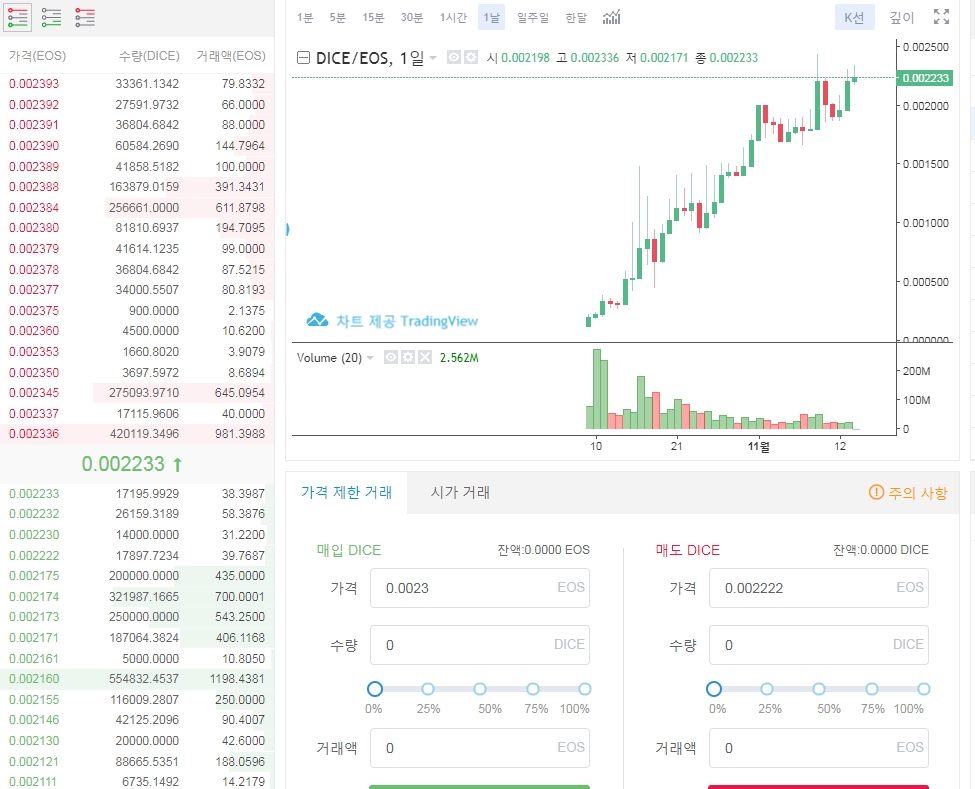The height and width of the screenshot is (789, 975).
Task: Click the buy price field 0.0023
Action: pos(479,588)
